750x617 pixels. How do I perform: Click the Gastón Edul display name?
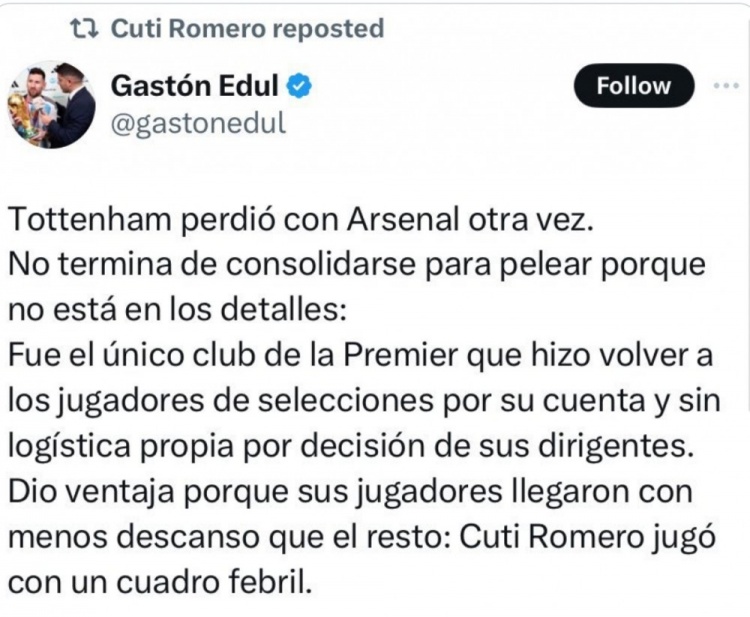(194, 87)
